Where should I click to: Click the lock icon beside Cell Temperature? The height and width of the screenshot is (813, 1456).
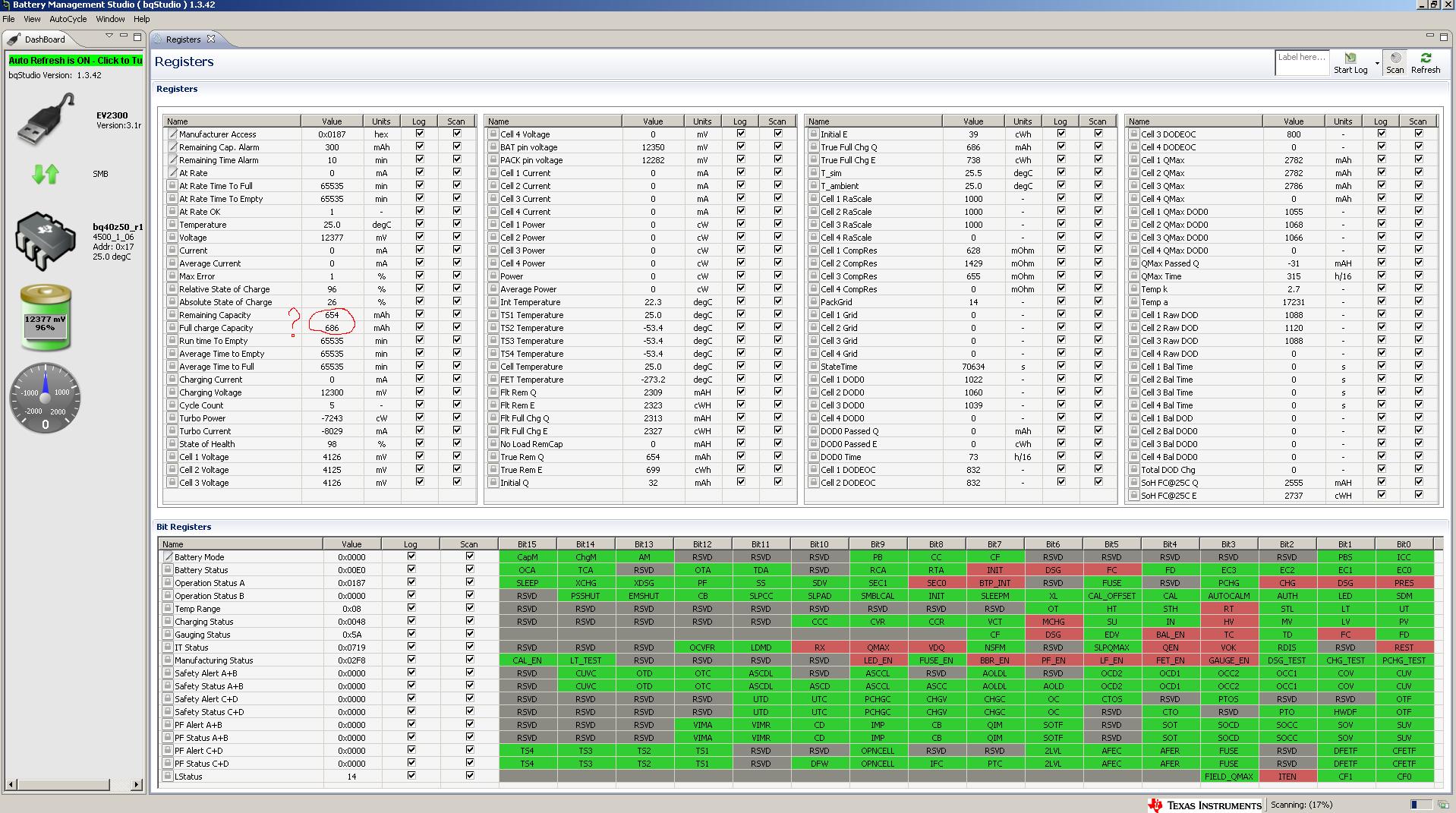click(x=493, y=366)
